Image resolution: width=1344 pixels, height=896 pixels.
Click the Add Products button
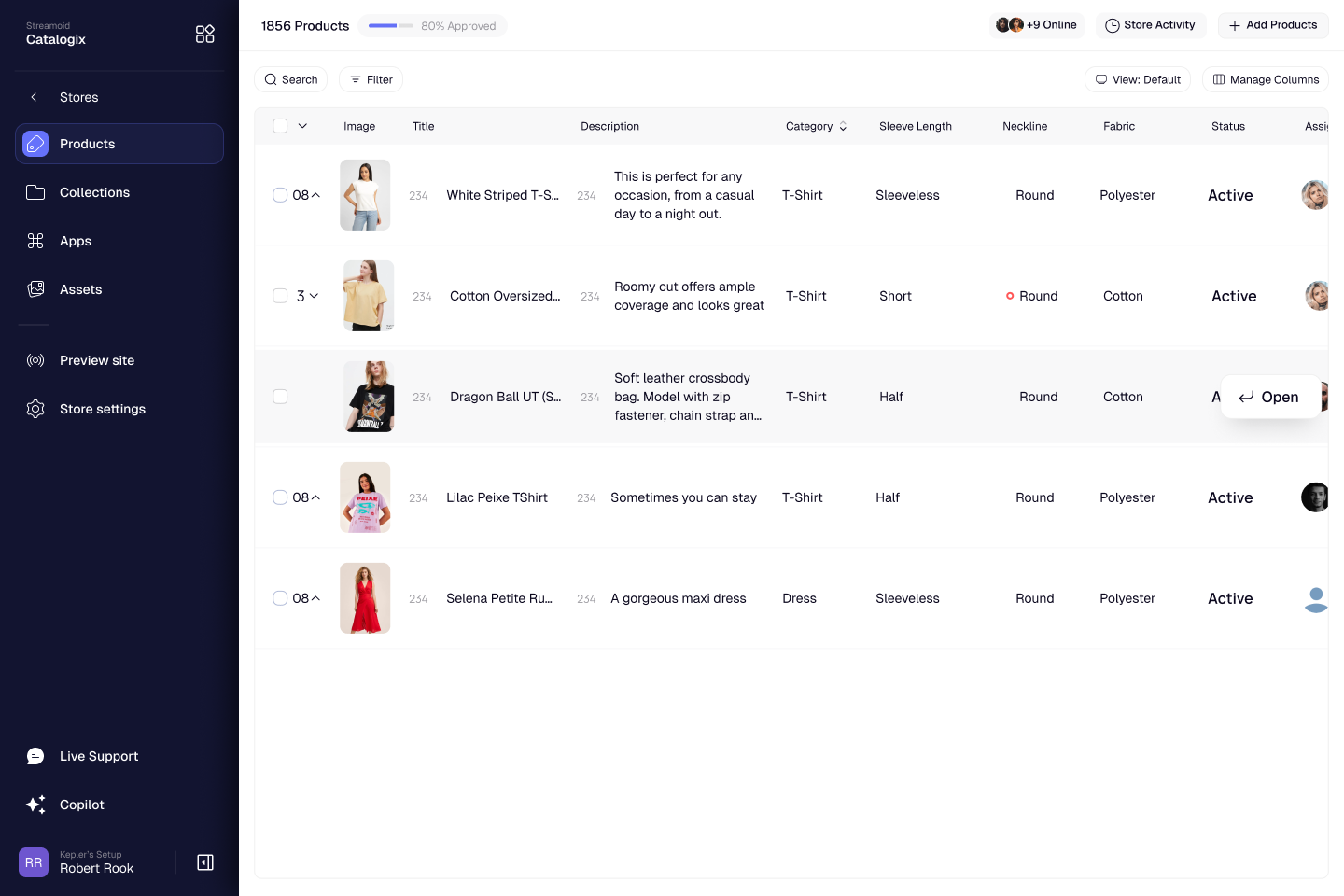(1272, 25)
